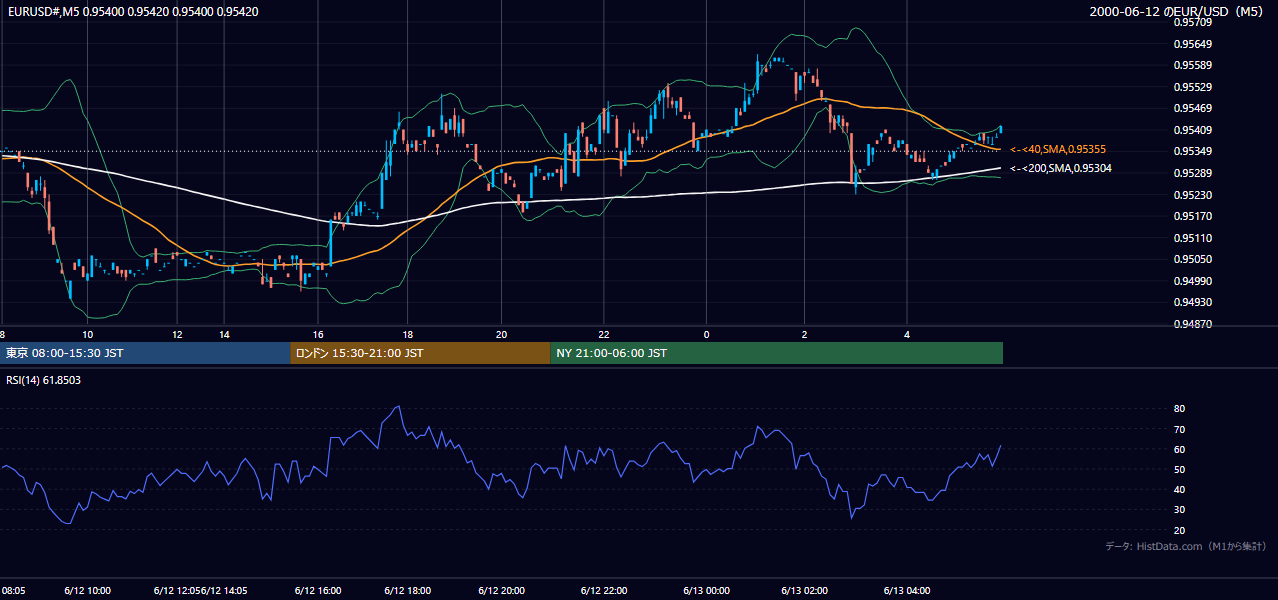Click the 08:05 time label at bottom

click(x=14, y=590)
